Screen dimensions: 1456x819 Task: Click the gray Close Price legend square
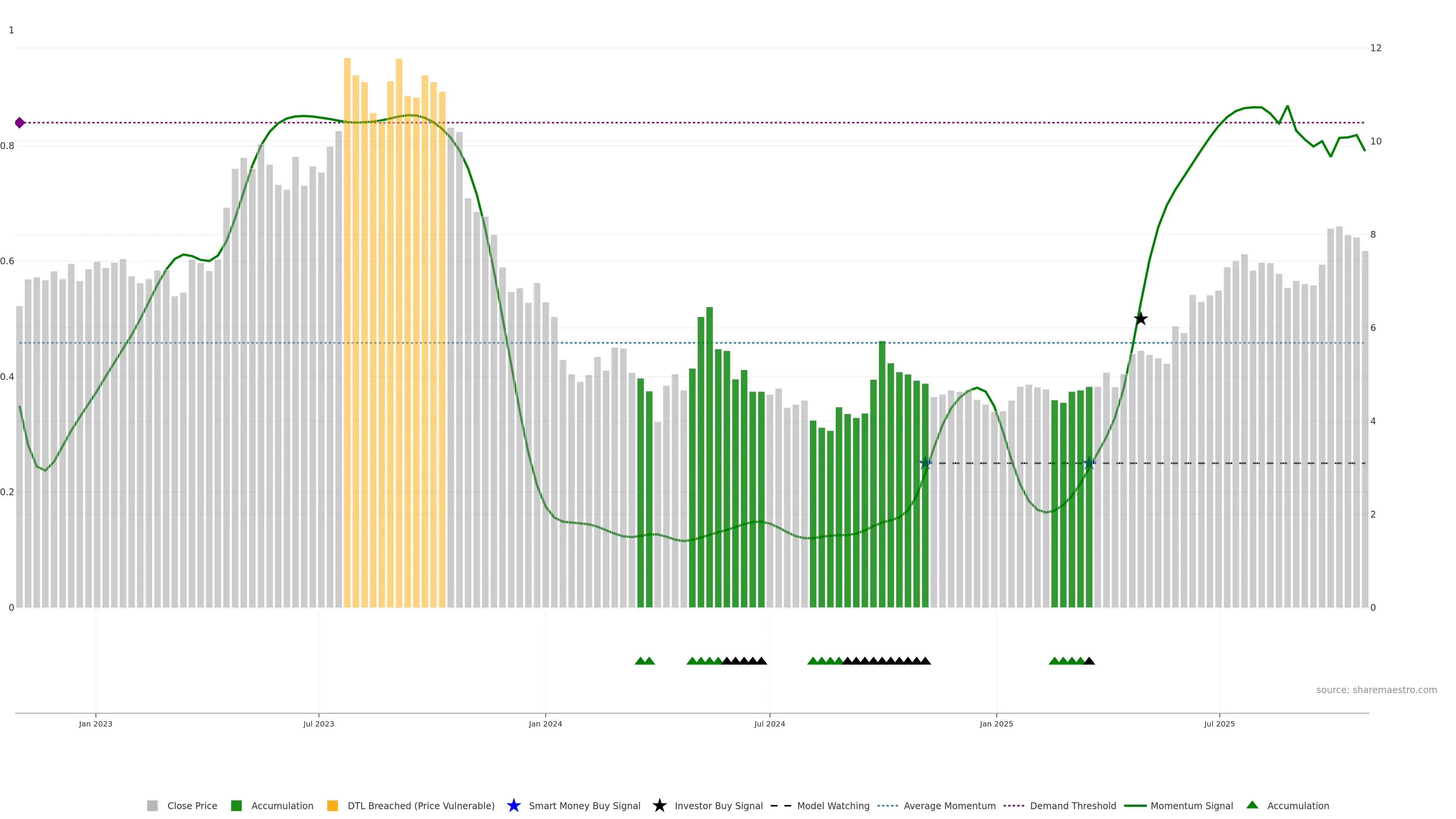click(x=152, y=805)
